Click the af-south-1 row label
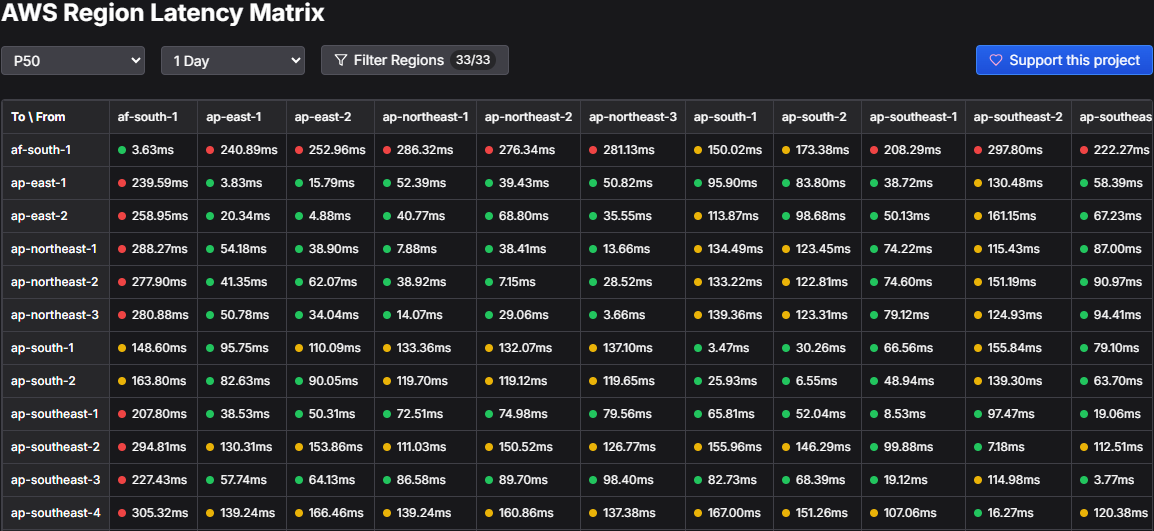 (x=56, y=150)
